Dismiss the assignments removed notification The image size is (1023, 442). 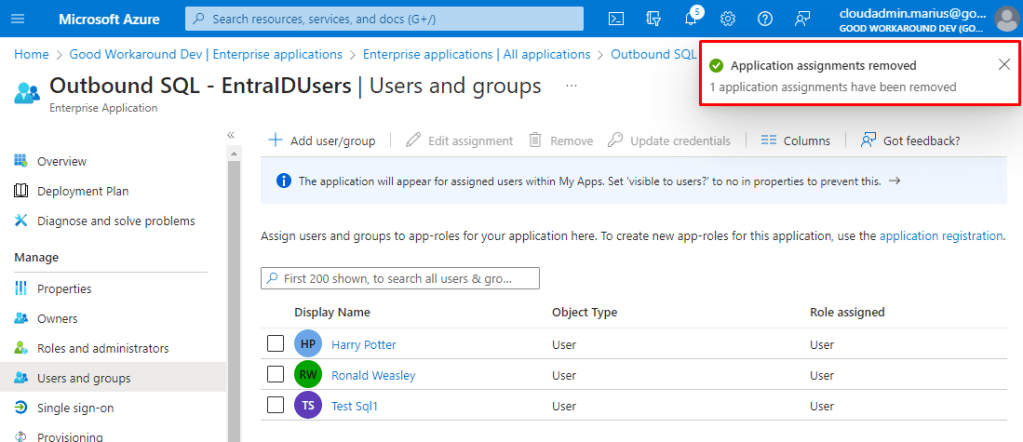pos(1004,65)
